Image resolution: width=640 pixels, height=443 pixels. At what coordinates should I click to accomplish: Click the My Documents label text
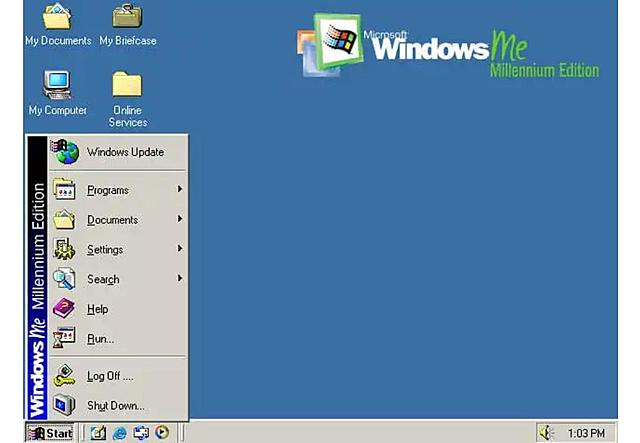click(58, 41)
